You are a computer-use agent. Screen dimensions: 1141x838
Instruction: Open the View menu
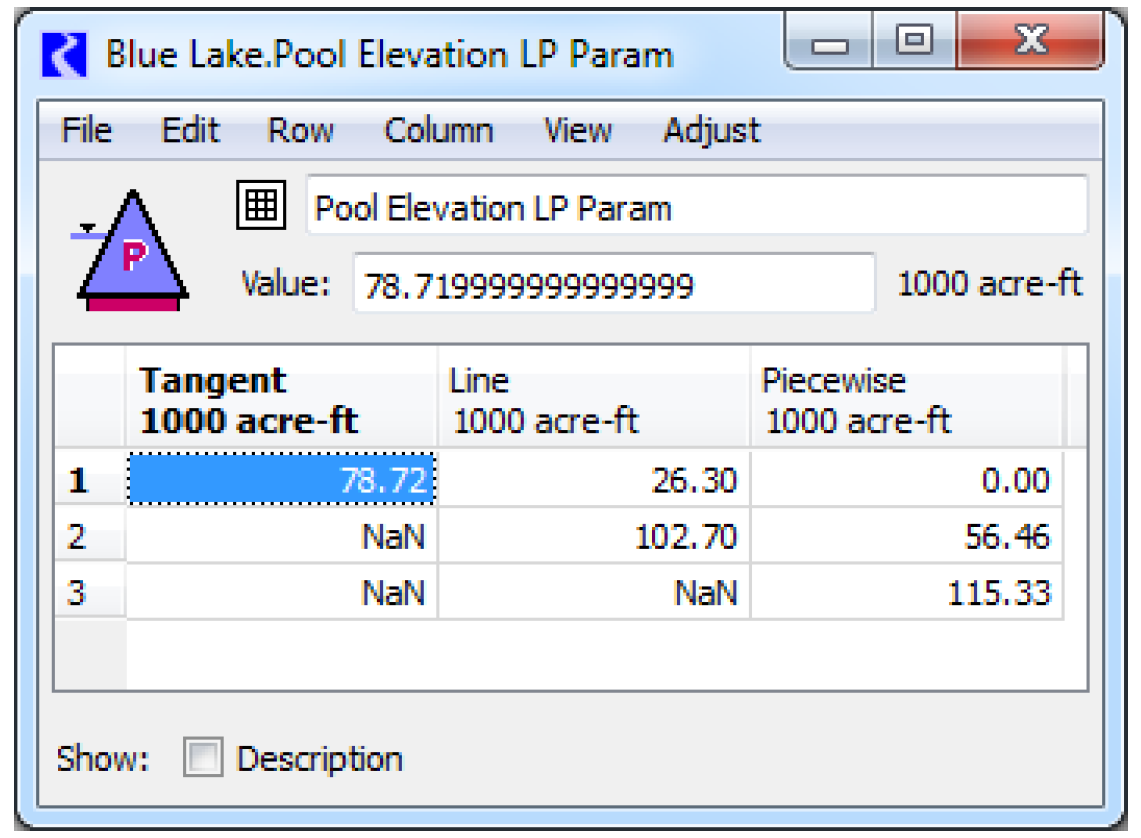577,131
